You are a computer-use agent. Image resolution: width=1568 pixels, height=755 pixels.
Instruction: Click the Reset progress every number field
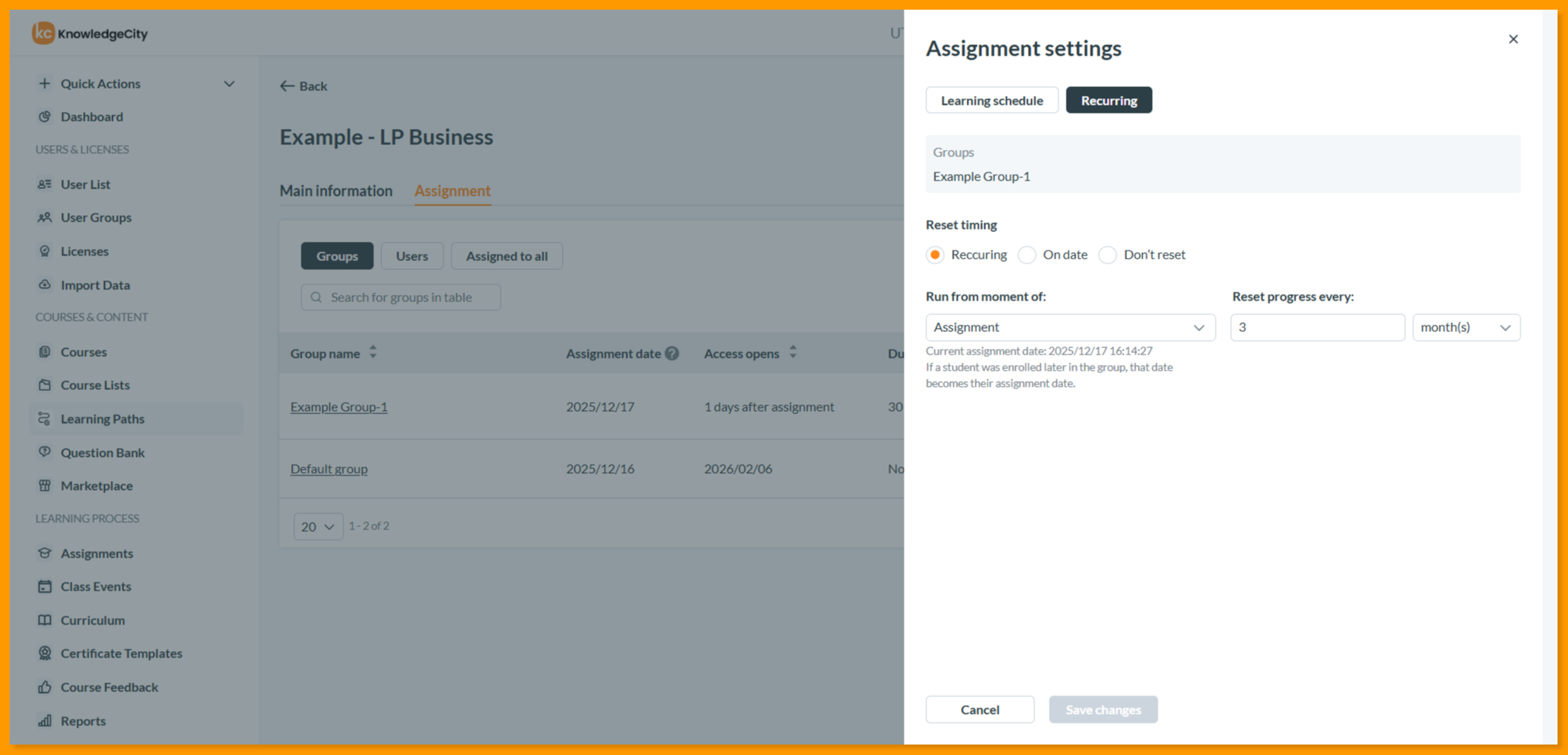(1317, 328)
